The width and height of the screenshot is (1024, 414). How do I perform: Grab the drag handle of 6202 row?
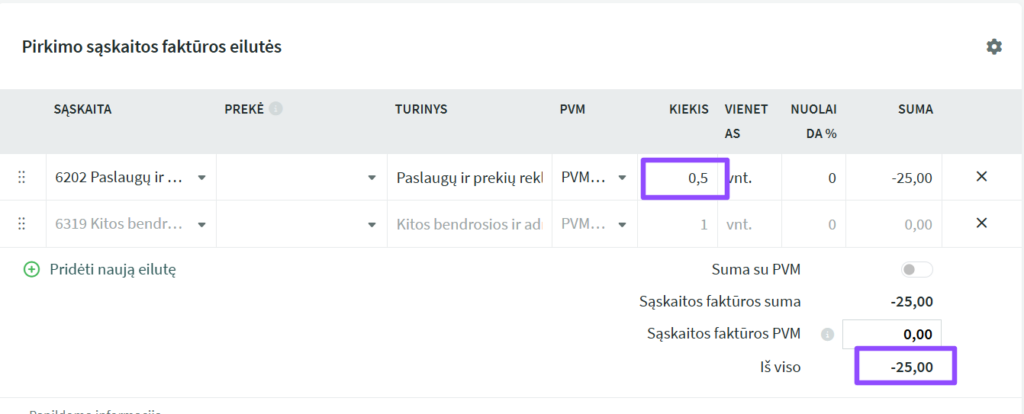[x=22, y=177]
